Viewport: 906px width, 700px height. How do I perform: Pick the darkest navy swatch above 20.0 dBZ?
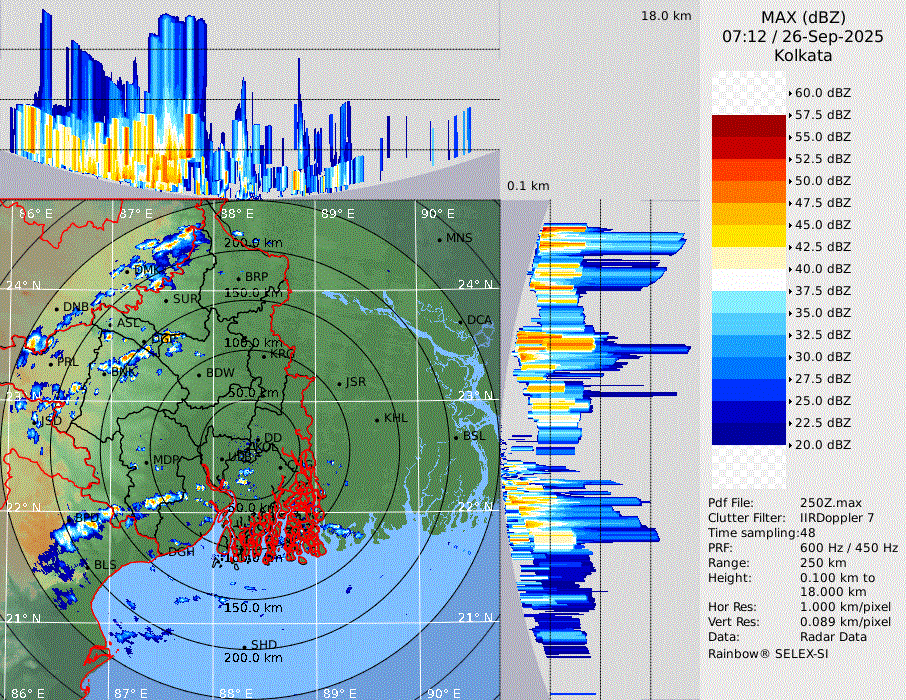(749, 433)
